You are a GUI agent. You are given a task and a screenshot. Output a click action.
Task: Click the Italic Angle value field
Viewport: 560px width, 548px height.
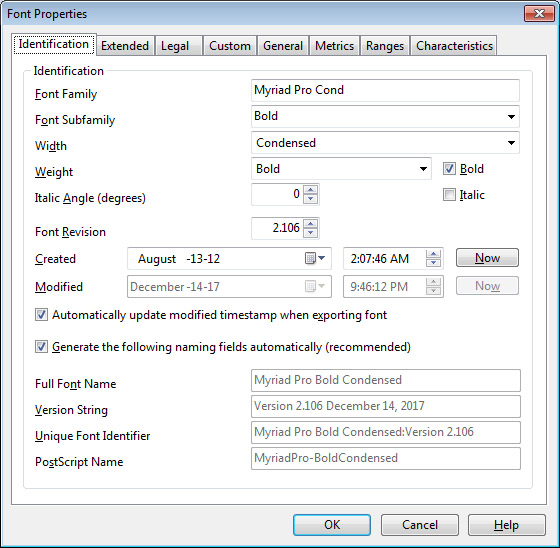pyautogui.click(x=277, y=194)
